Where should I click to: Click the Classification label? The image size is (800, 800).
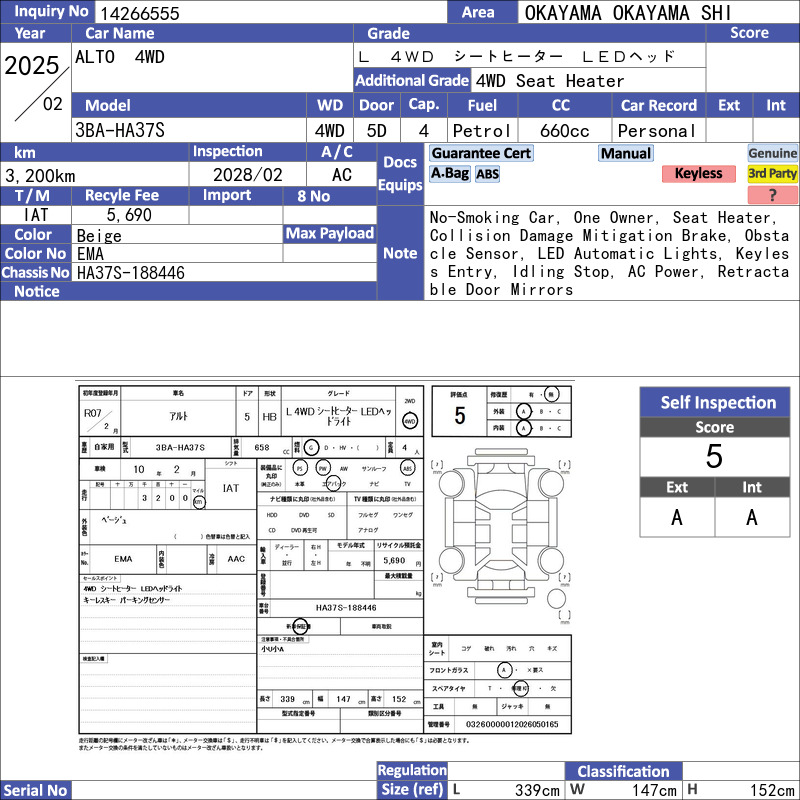coord(623,771)
